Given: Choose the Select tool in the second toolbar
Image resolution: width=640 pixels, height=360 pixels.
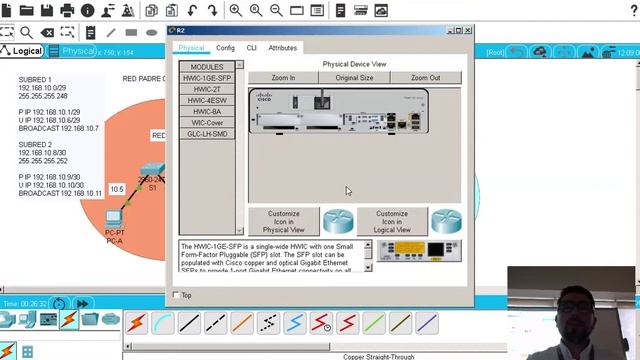Looking at the screenshot, I should (x=7, y=32).
